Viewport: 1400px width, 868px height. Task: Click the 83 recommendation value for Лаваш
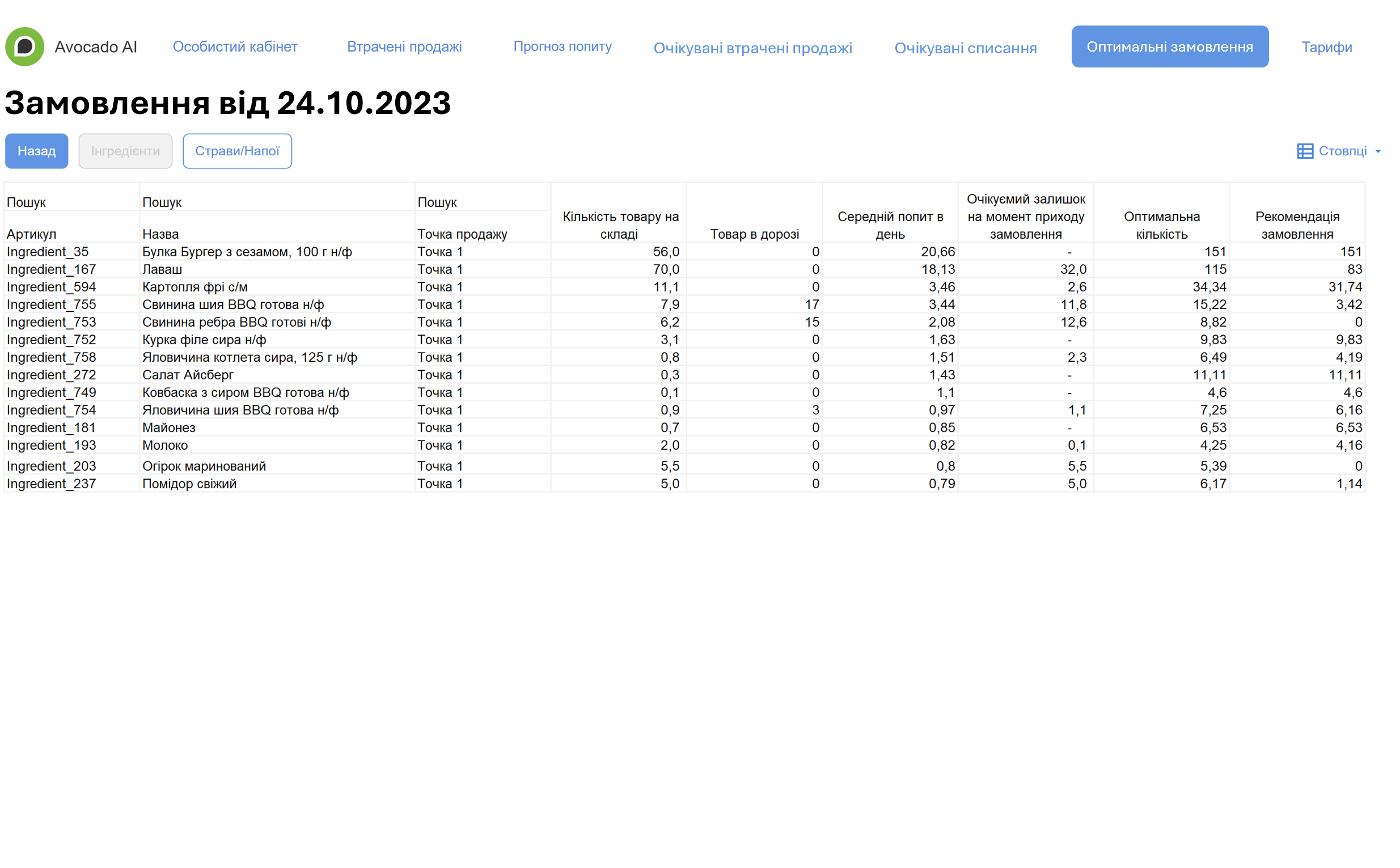(x=1354, y=269)
